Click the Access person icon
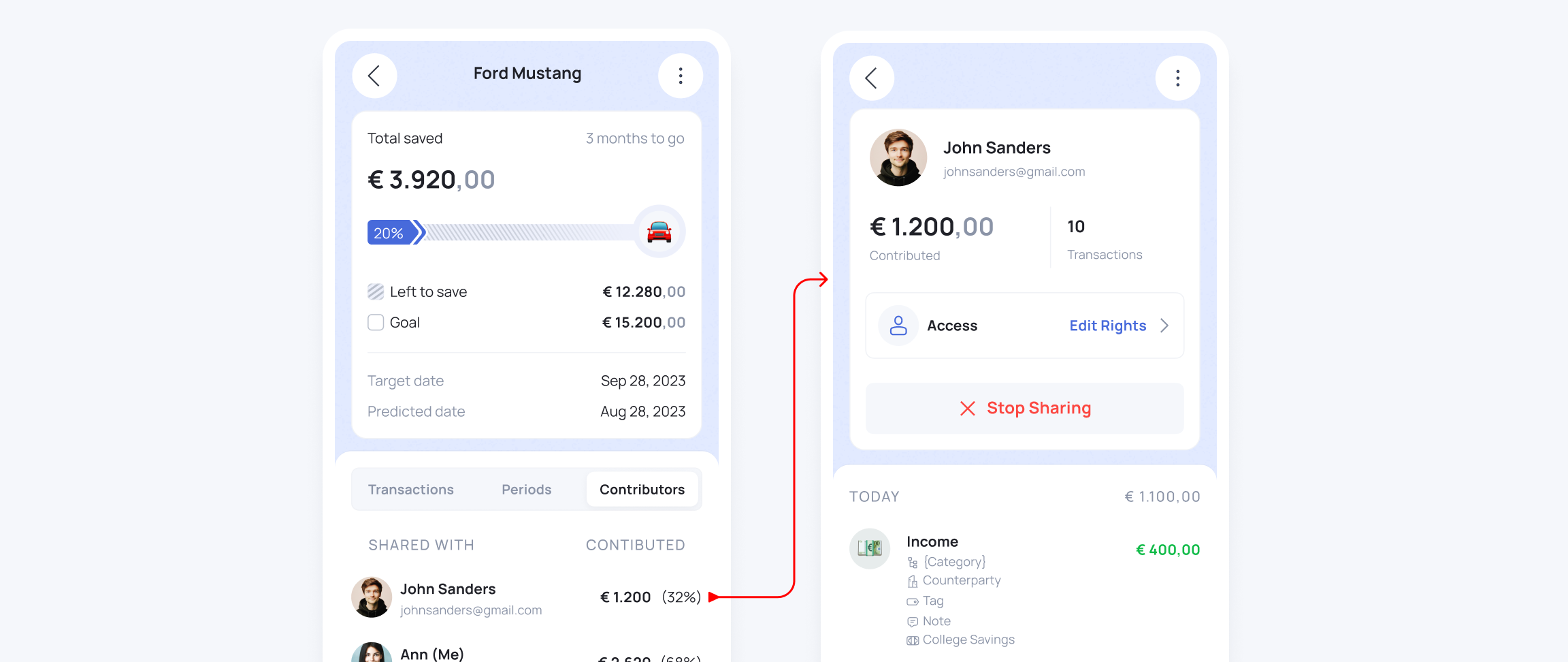Screen dimensions: 1568x662 [x=898, y=326]
